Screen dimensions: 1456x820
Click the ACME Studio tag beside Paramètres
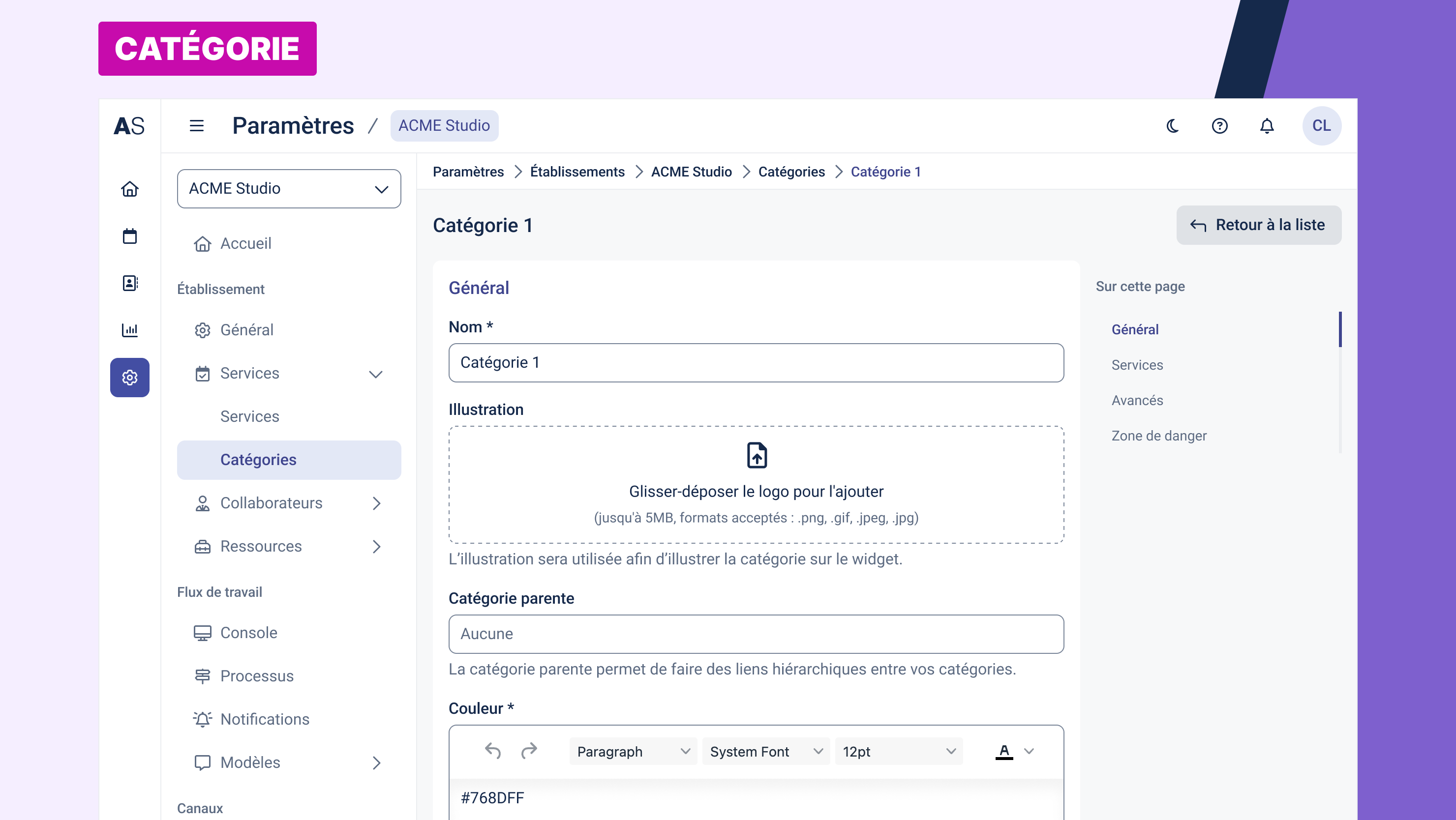click(444, 125)
